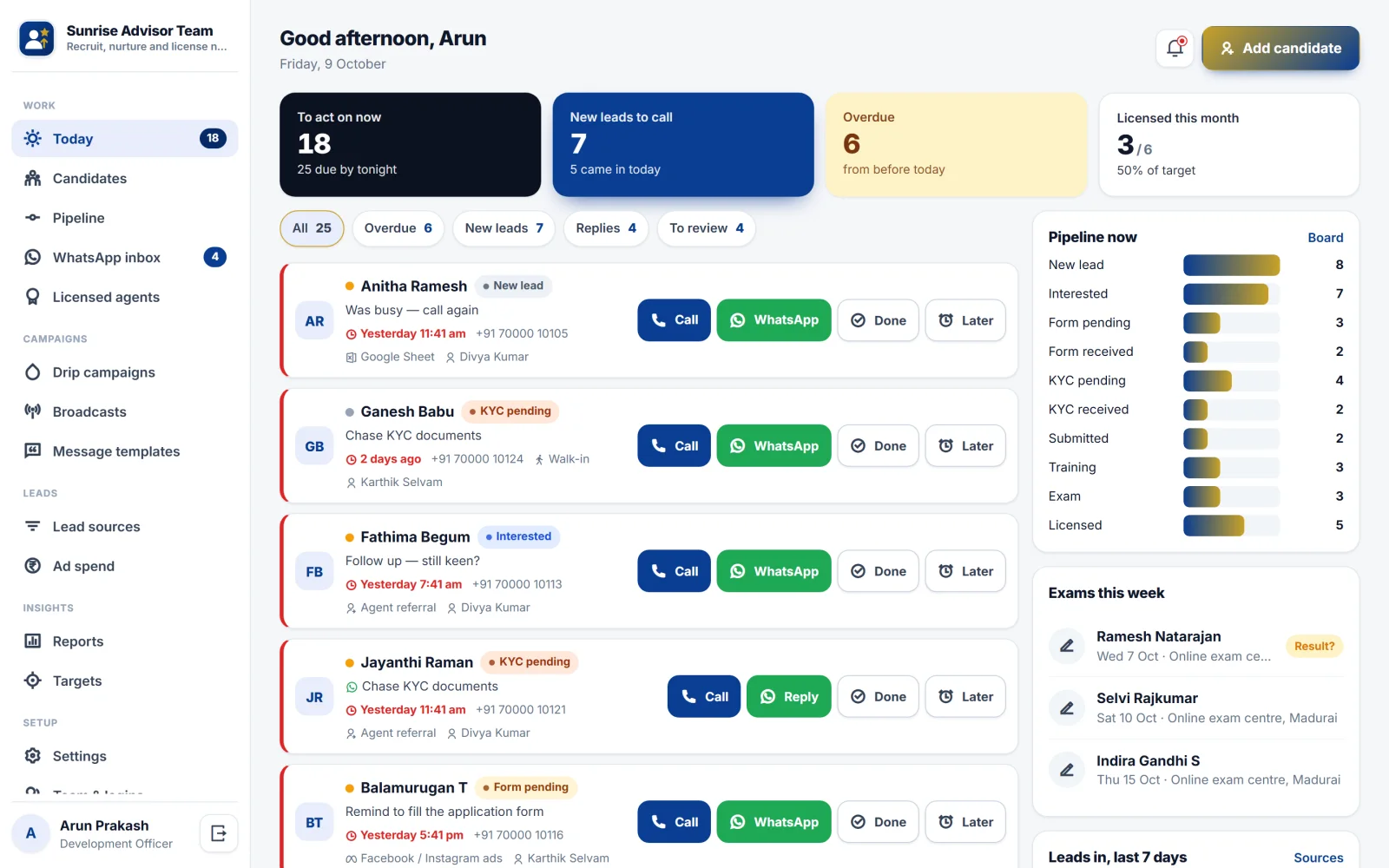Open the Sources link for leads
Viewport: 1389px width, 868px height.
tap(1319, 858)
